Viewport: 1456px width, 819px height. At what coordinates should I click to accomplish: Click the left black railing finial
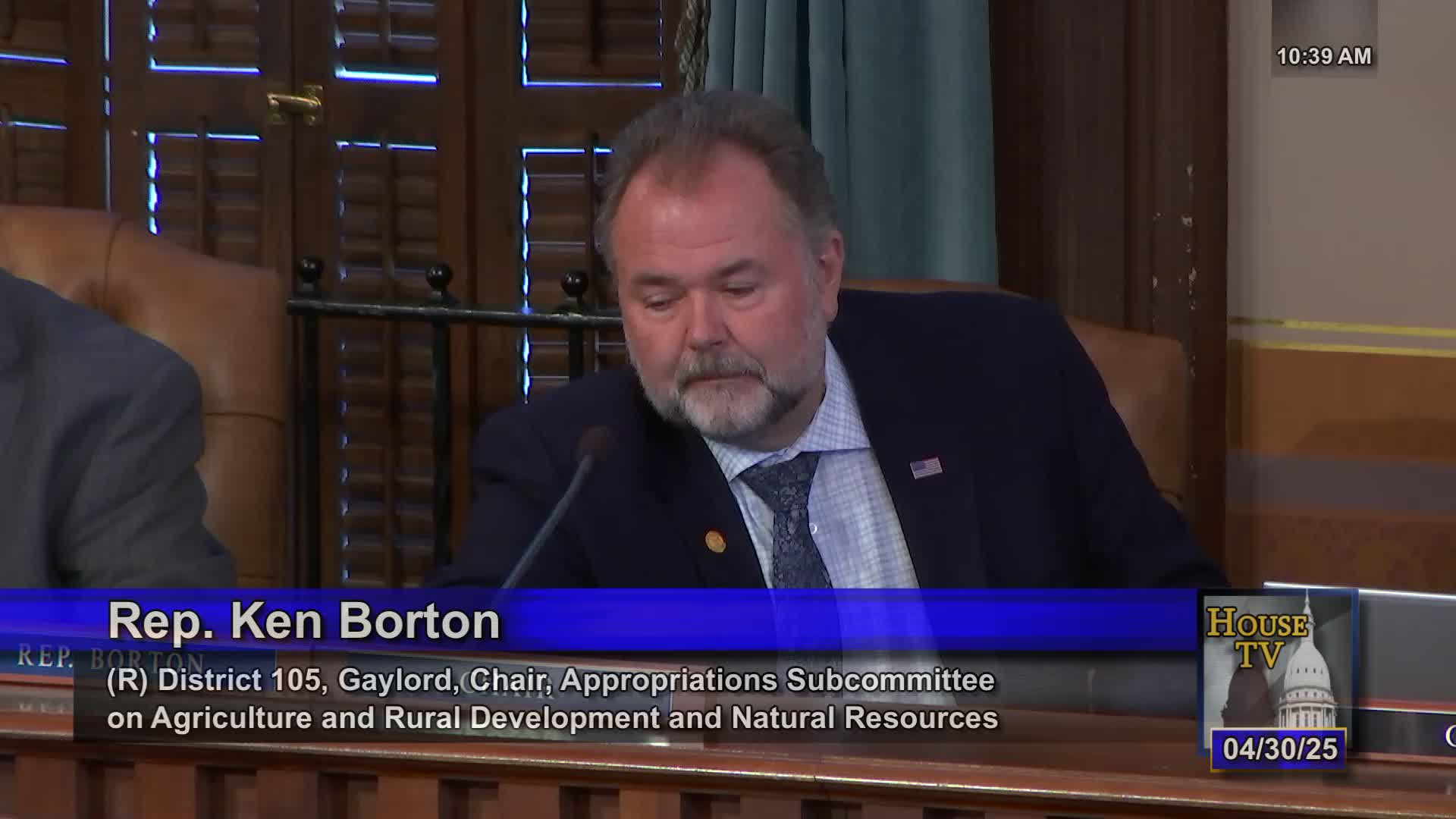point(309,271)
